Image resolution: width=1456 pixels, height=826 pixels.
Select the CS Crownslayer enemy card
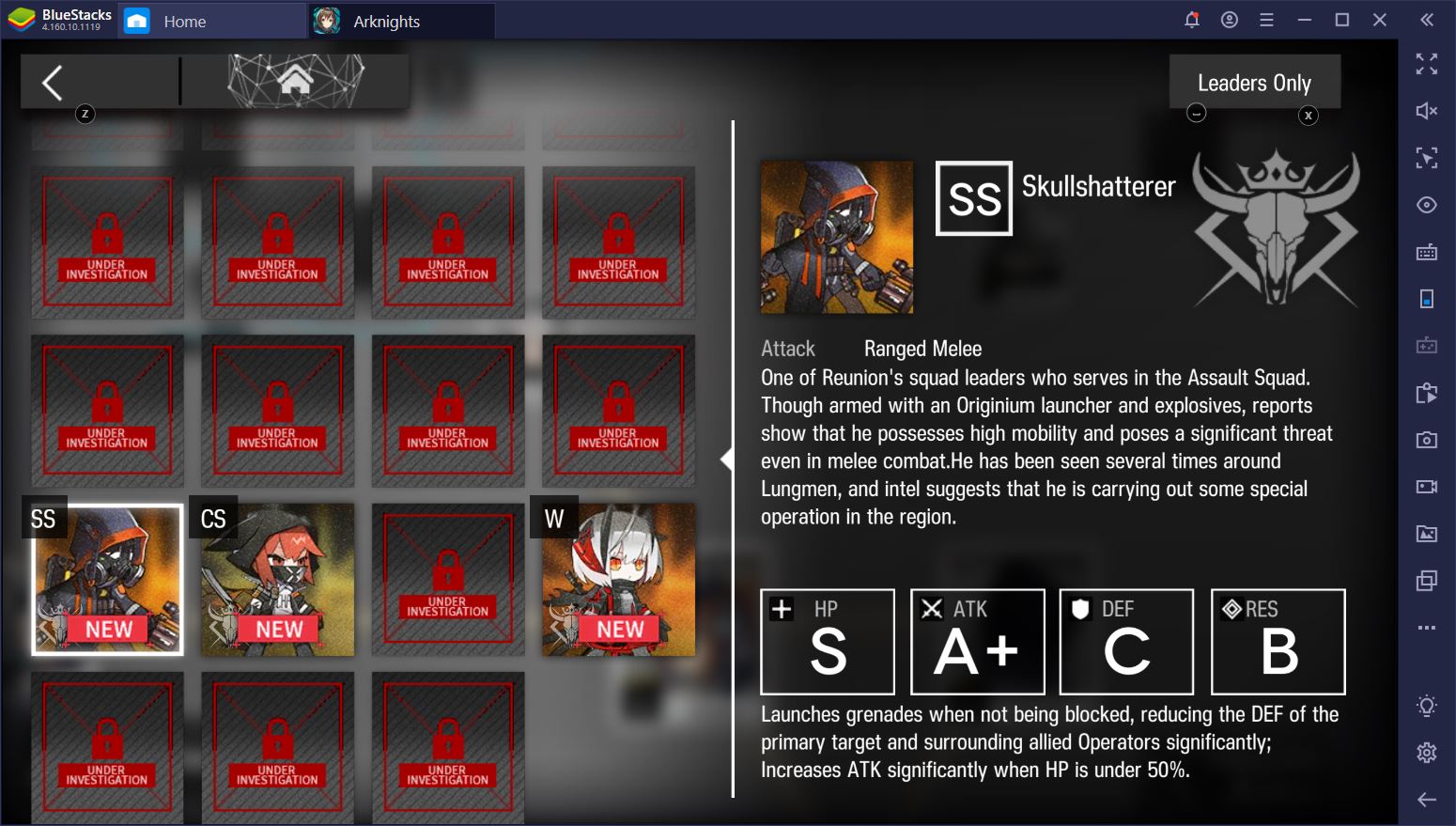tap(278, 579)
